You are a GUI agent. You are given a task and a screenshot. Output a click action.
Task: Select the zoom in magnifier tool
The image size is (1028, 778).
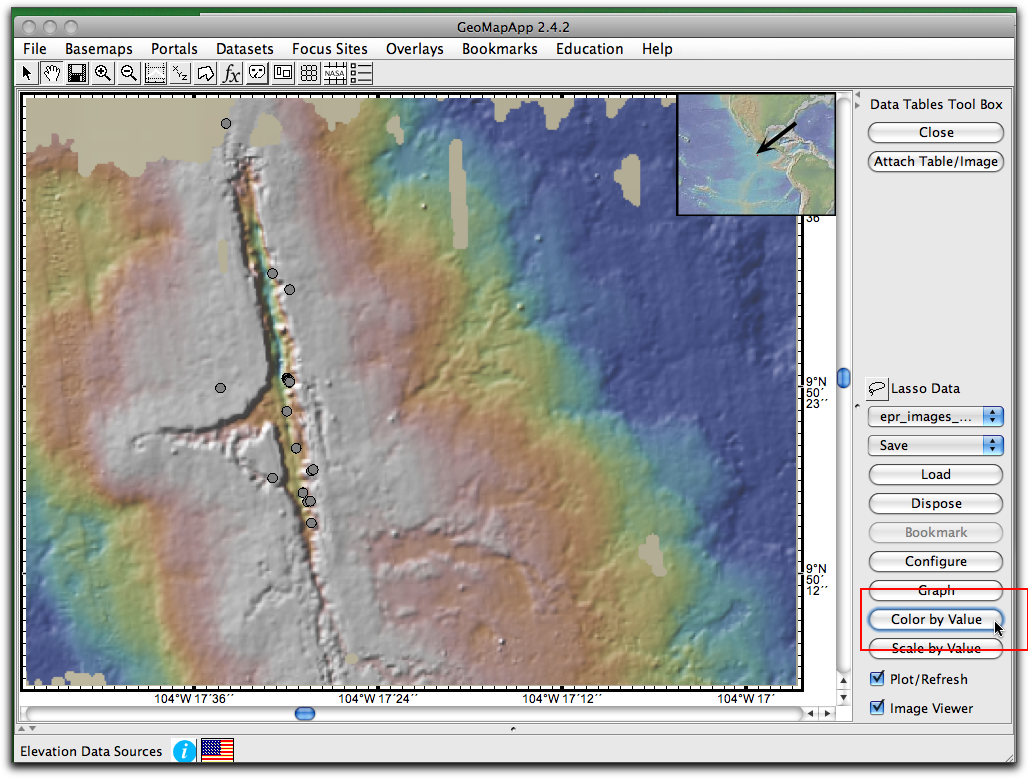click(103, 72)
